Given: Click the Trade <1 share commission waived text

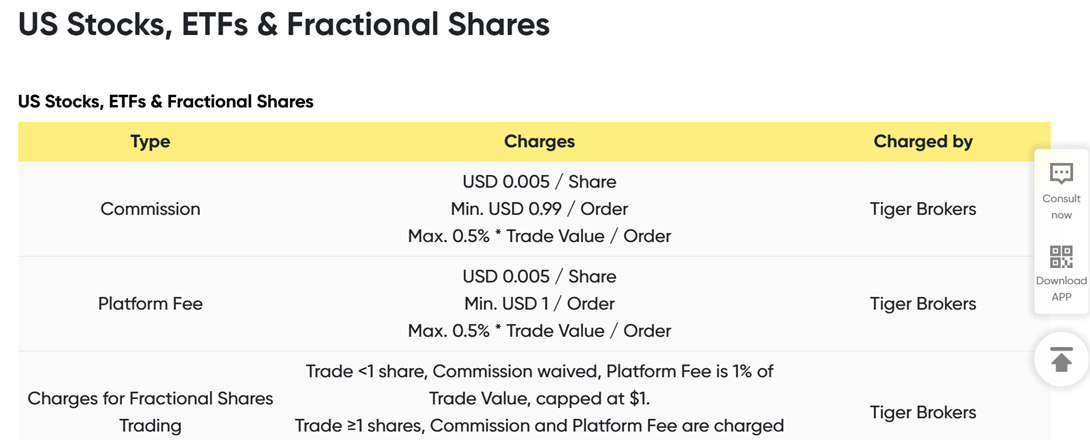Looking at the screenshot, I should tap(539, 385).
